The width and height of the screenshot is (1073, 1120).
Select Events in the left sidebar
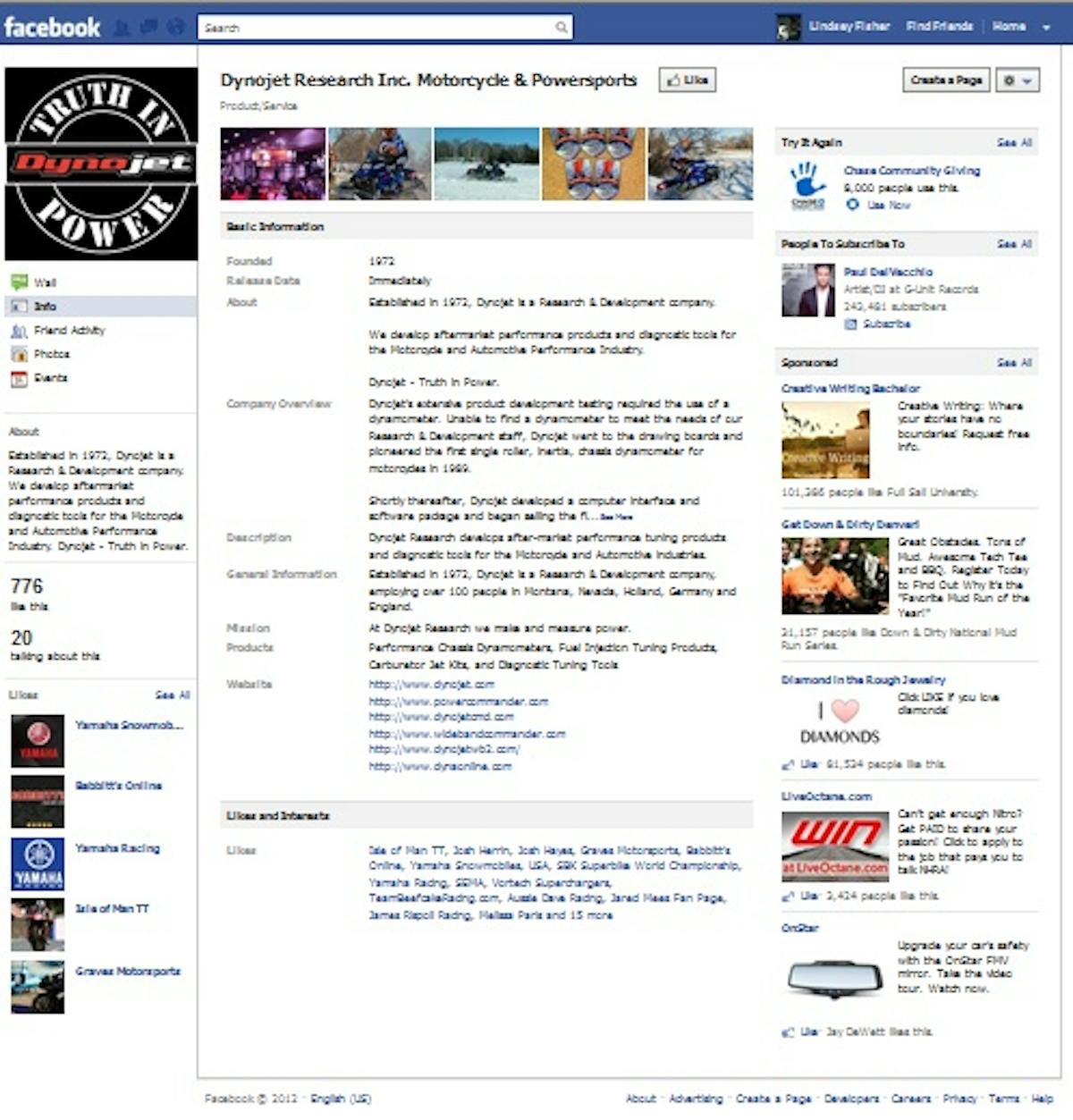(50, 378)
